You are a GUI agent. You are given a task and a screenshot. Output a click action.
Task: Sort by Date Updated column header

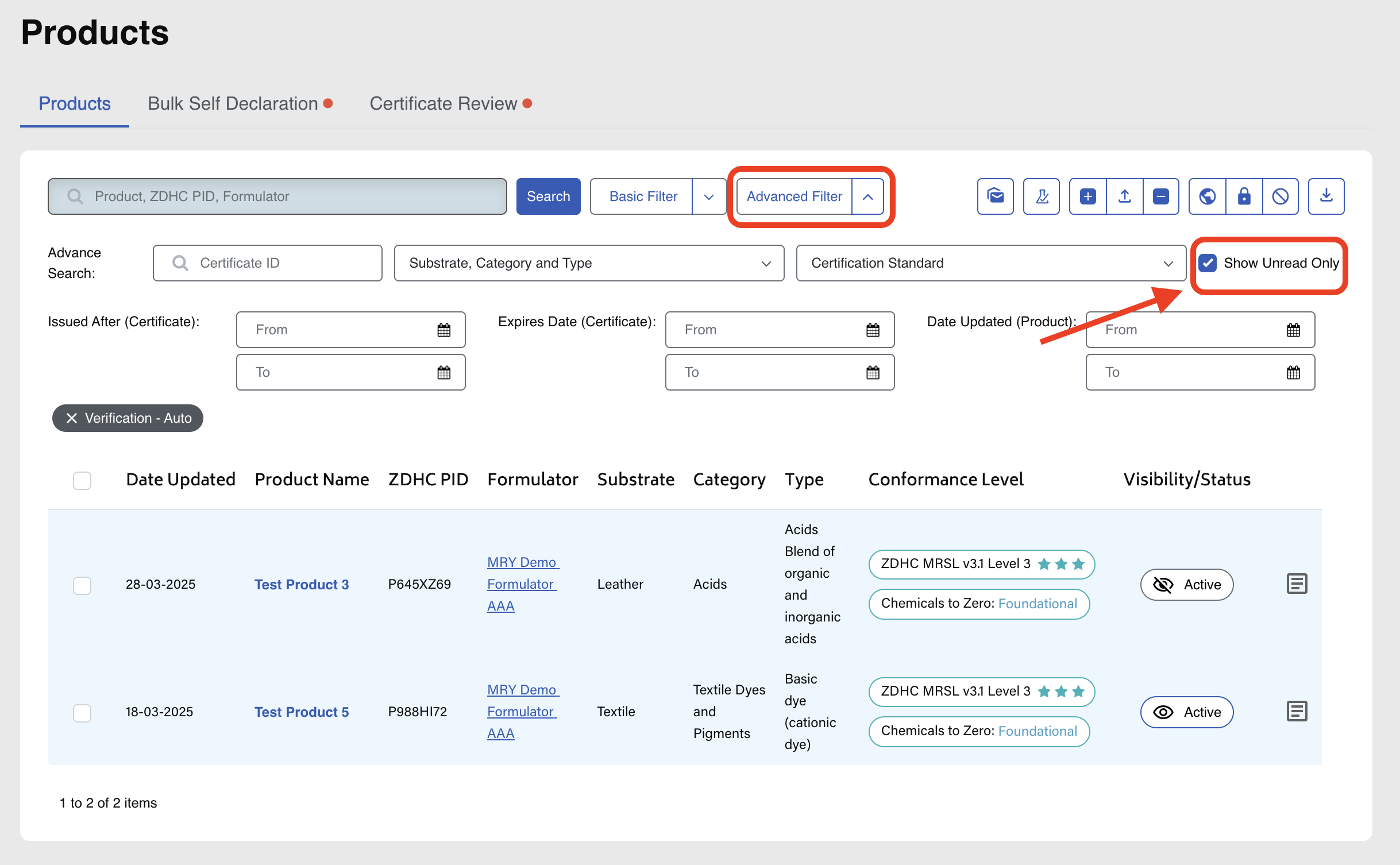pos(180,480)
